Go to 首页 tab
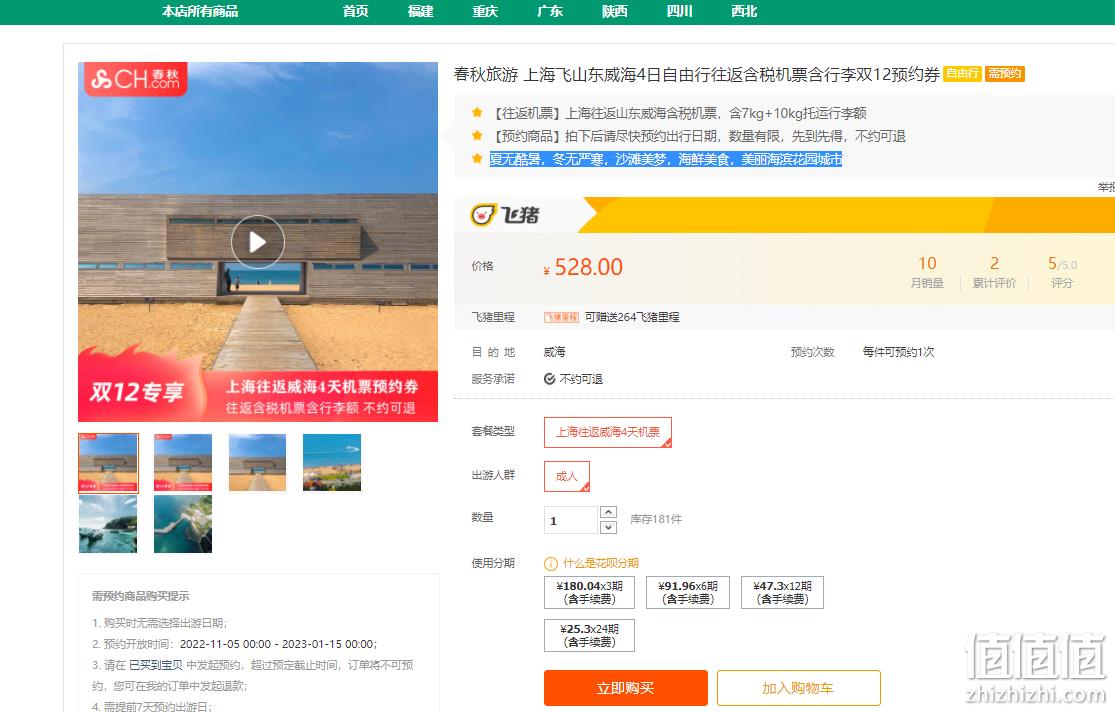This screenshot has width=1115, height=712. (x=356, y=11)
